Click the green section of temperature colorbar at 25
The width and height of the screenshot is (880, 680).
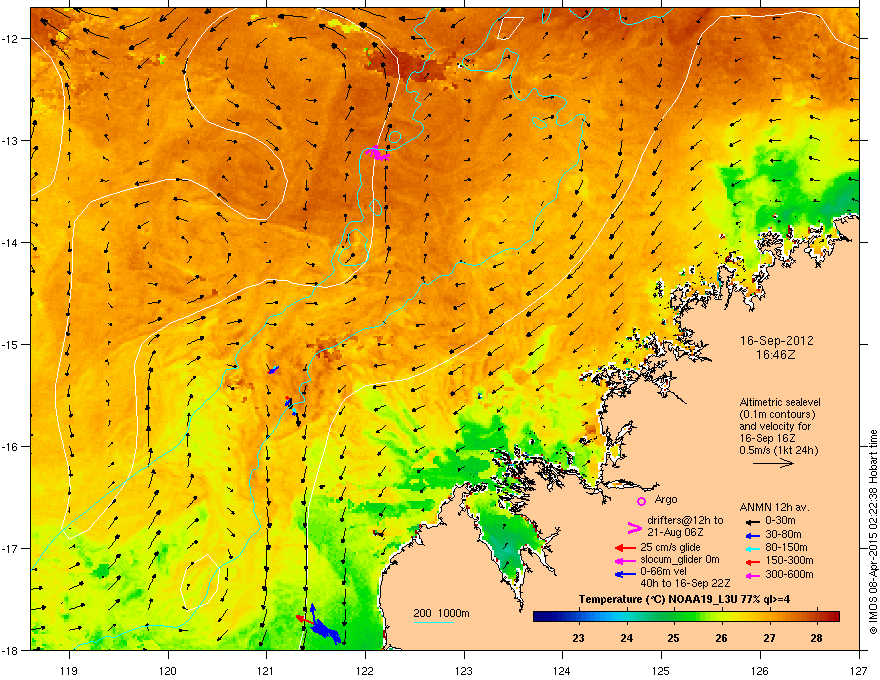coord(673,617)
